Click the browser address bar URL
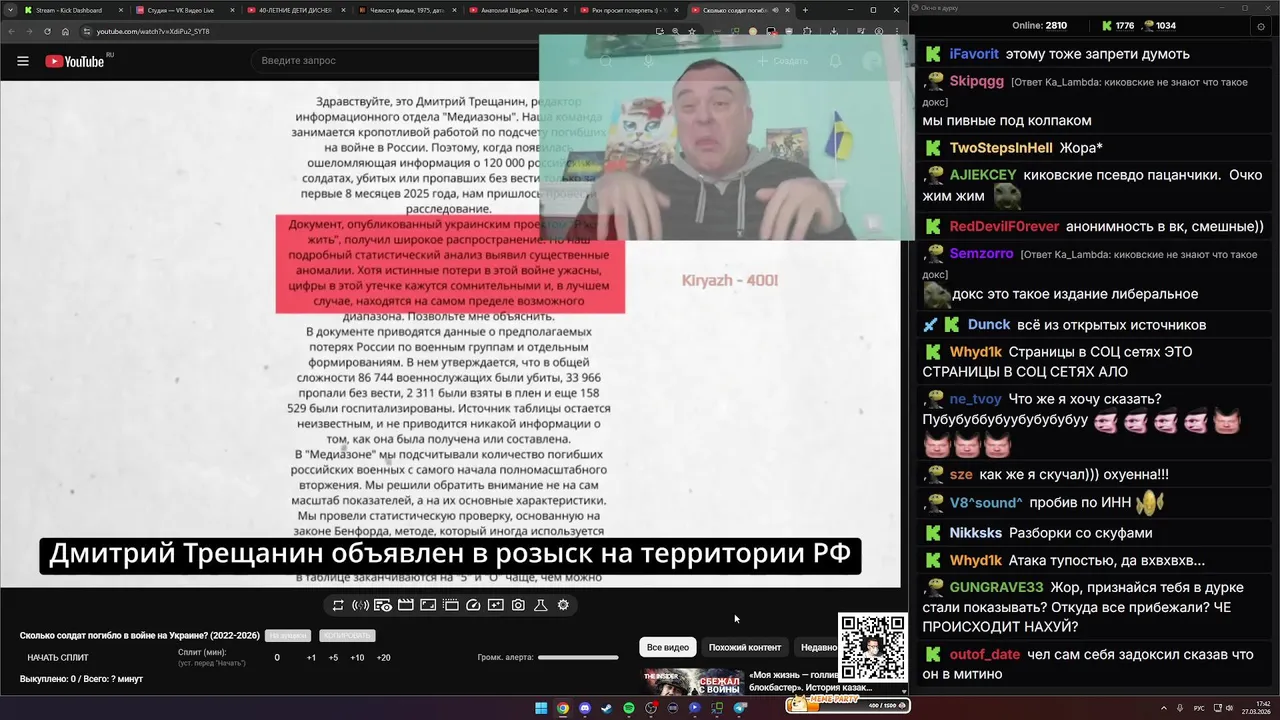This screenshot has width=1280, height=720. 153,31
